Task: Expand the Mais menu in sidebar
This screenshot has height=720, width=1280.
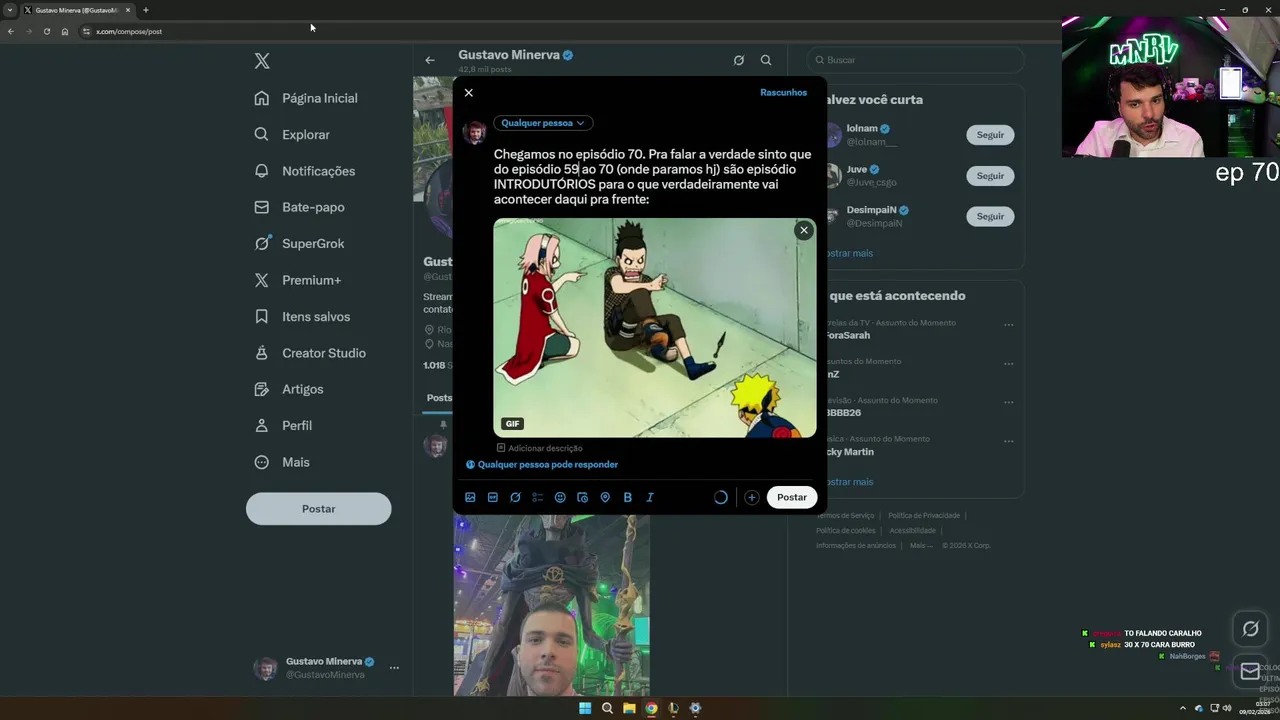Action: point(282,462)
